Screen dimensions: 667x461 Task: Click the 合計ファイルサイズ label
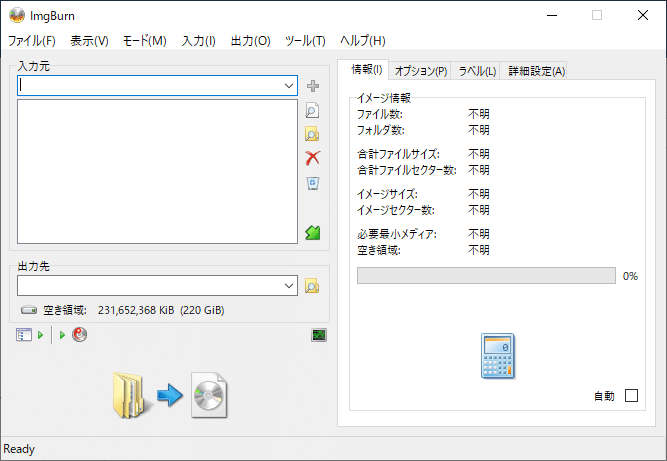398,154
